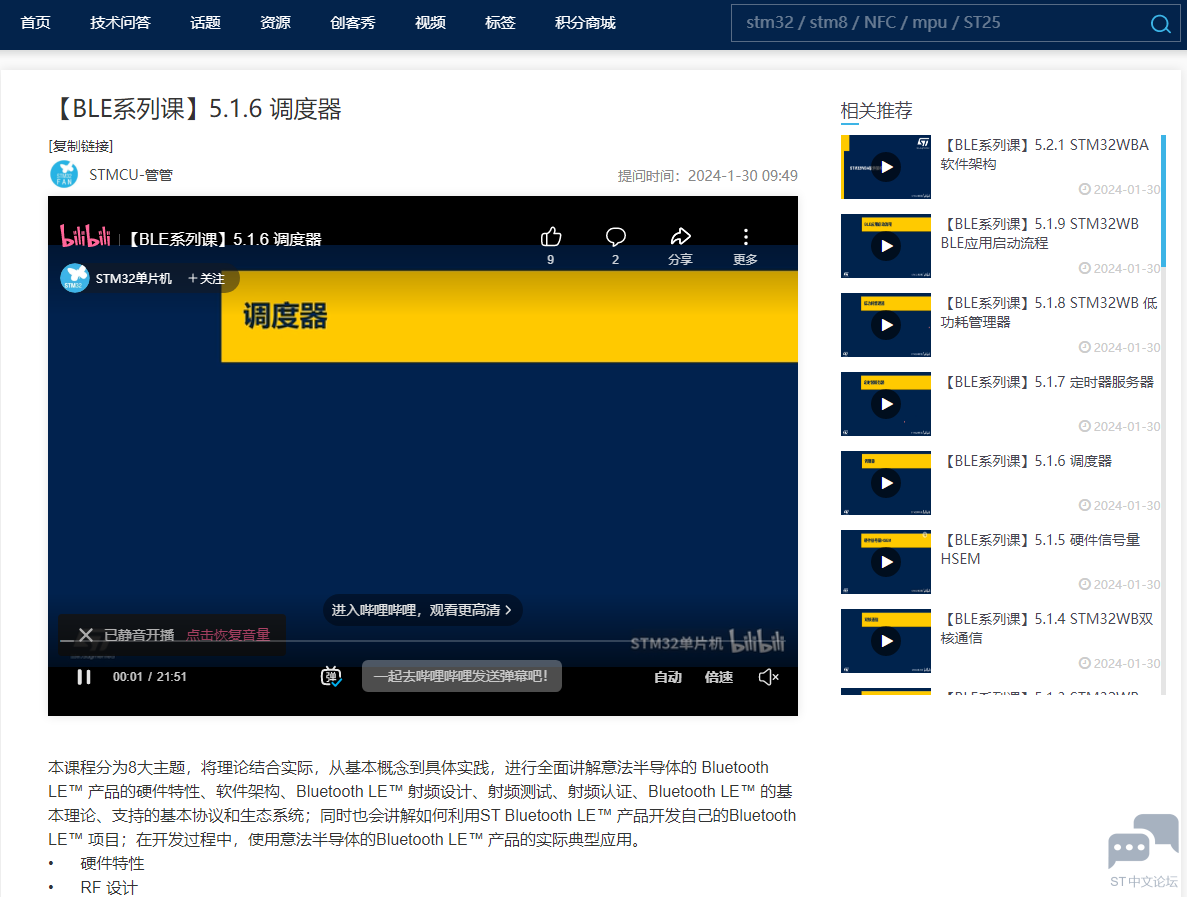1187x897 pixels.
Task: Toggle the danmaku display icon
Action: pos(331,676)
